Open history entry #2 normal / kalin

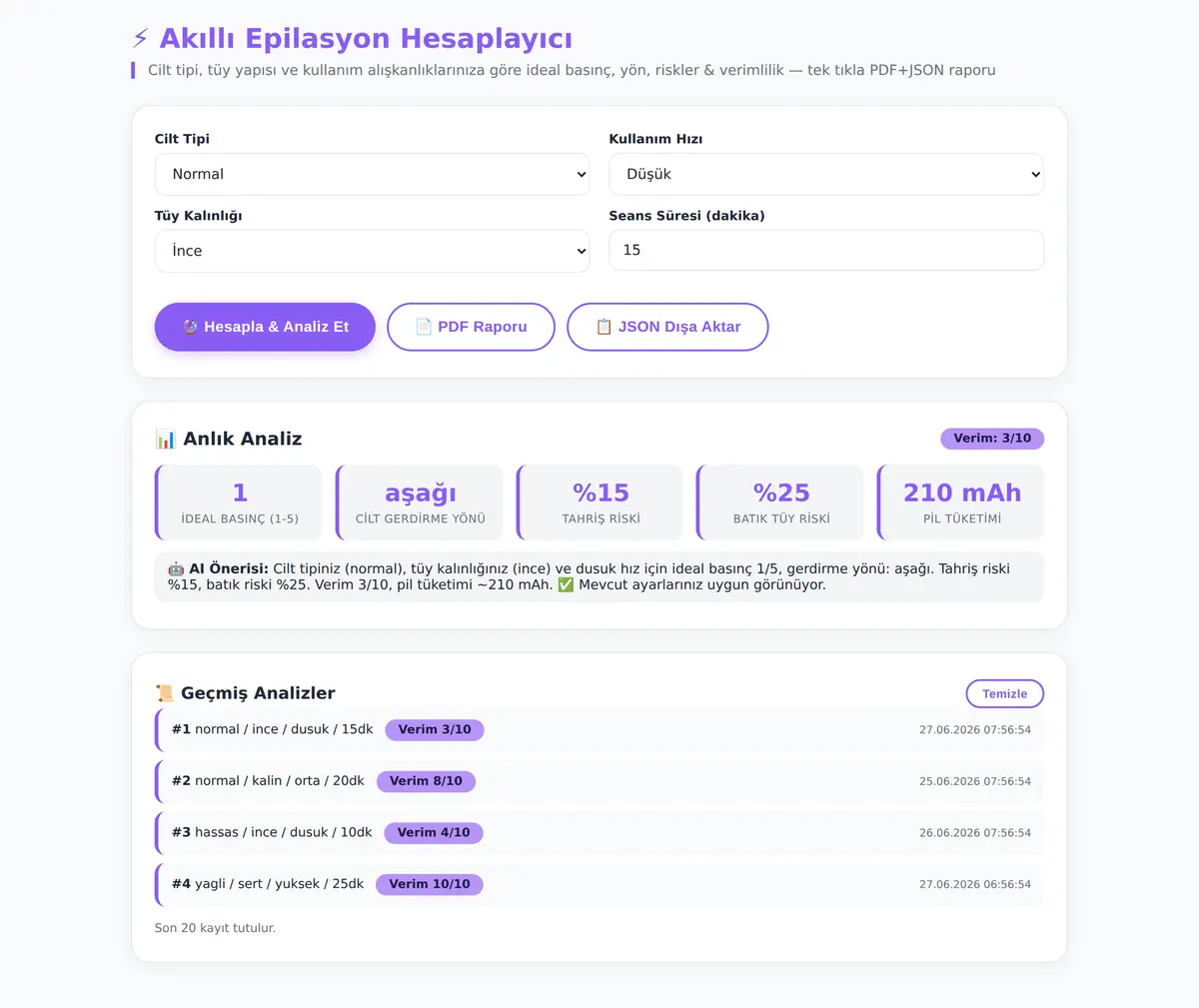point(599,781)
